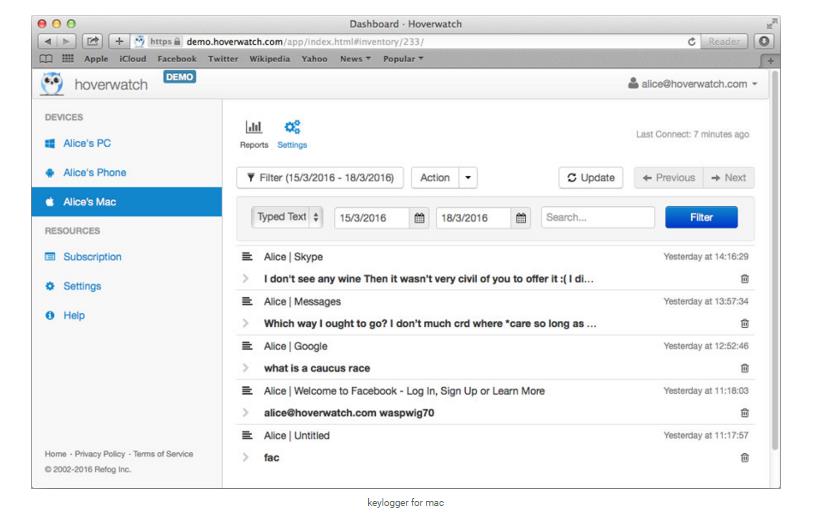Open the Privacy Policy link
The height and width of the screenshot is (525, 840).
(100, 454)
